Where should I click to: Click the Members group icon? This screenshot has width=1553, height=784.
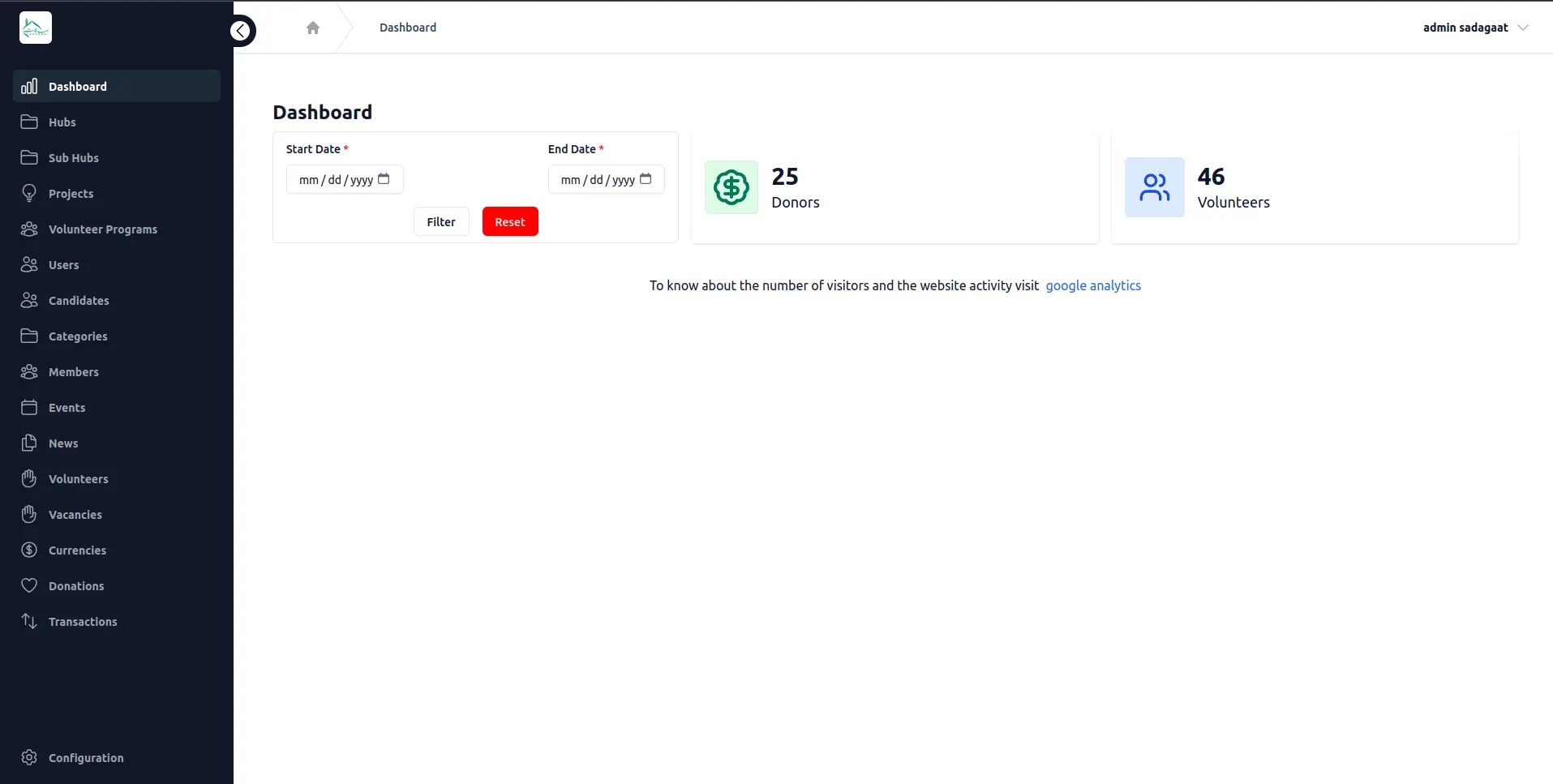click(29, 371)
